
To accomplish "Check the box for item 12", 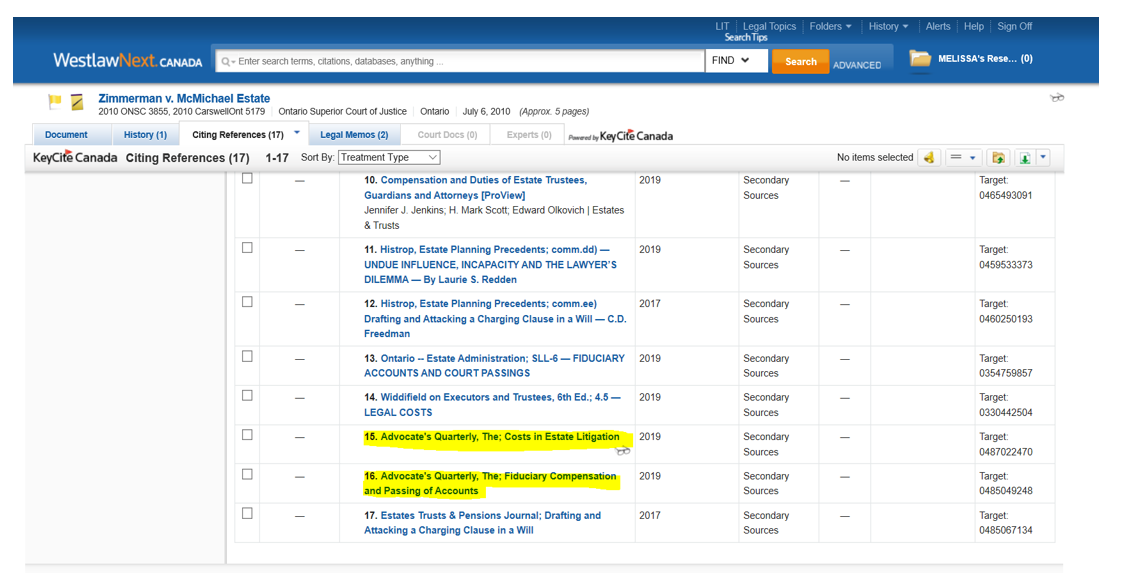I will point(247,302).
